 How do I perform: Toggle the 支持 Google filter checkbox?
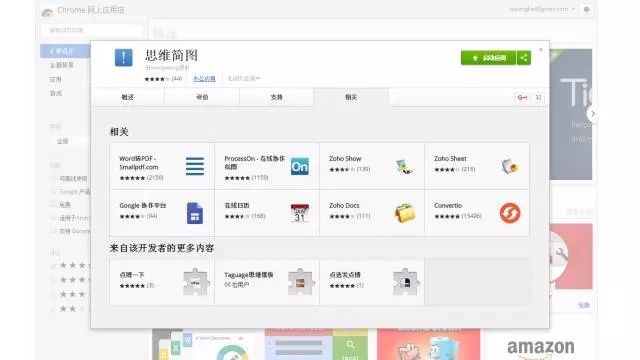click(53, 231)
